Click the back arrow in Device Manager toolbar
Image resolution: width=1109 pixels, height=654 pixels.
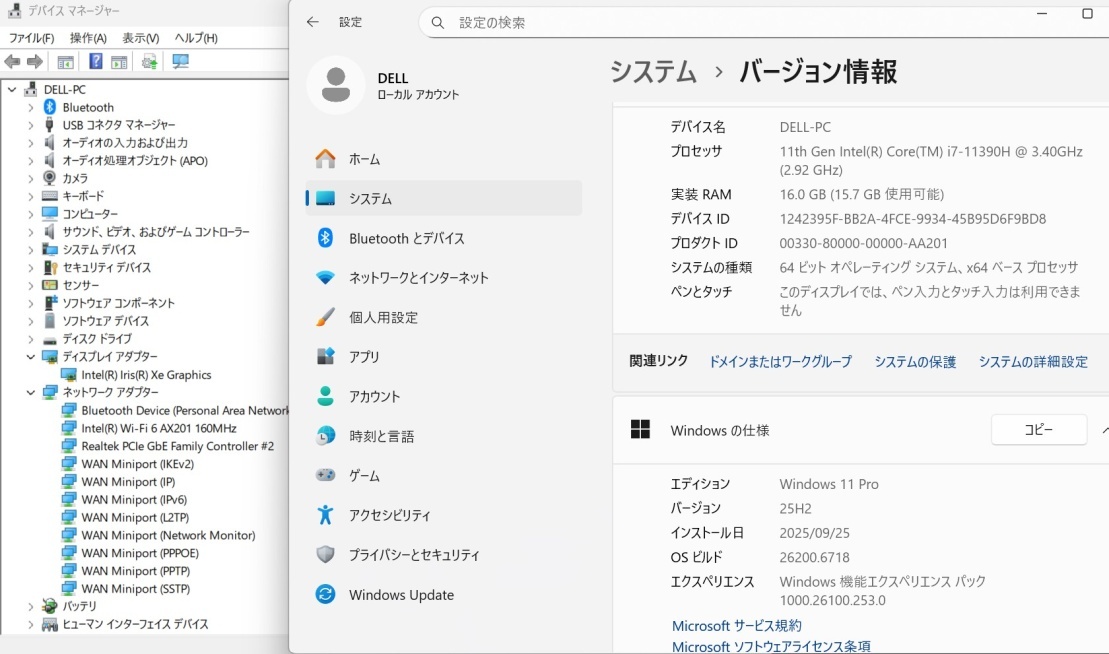[12, 61]
